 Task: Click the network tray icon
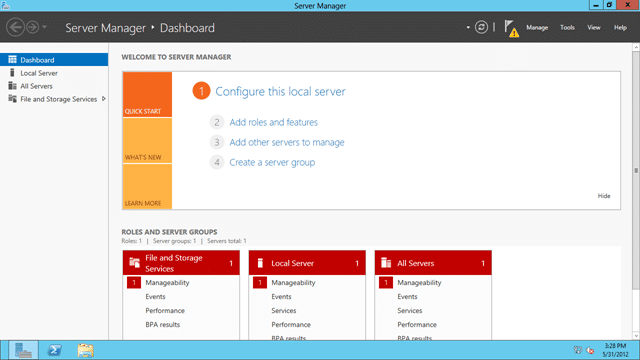point(578,350)
